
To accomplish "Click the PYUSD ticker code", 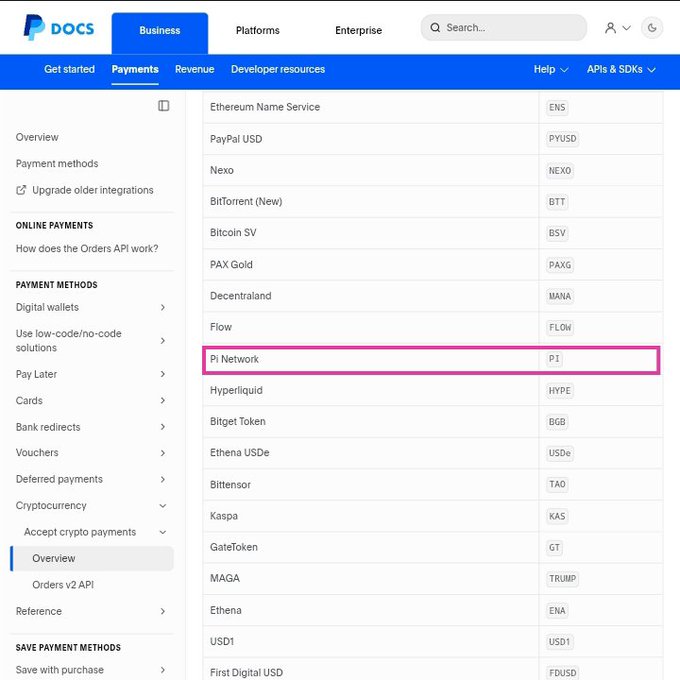I will click(x=562, y=139).
